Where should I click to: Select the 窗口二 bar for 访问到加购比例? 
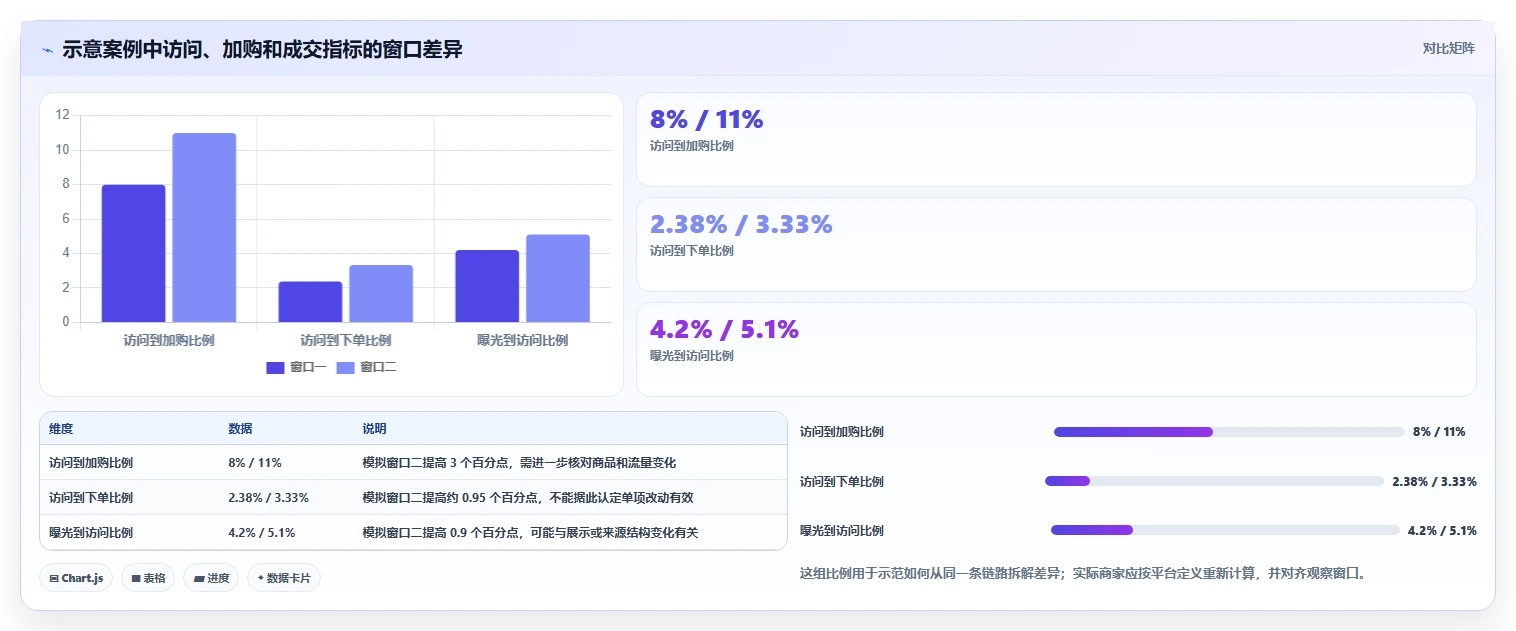[204, 227]
